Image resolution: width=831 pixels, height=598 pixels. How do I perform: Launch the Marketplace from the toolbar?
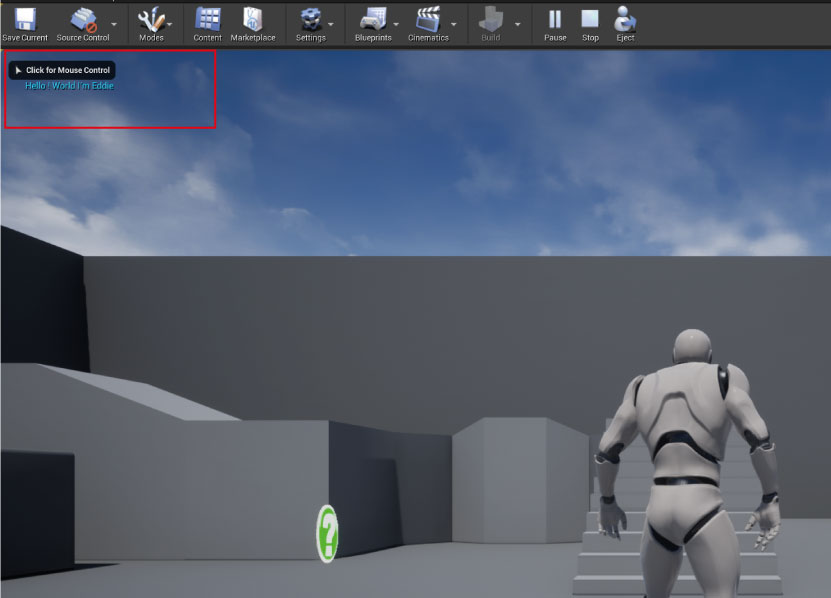(x=252, y=19)
